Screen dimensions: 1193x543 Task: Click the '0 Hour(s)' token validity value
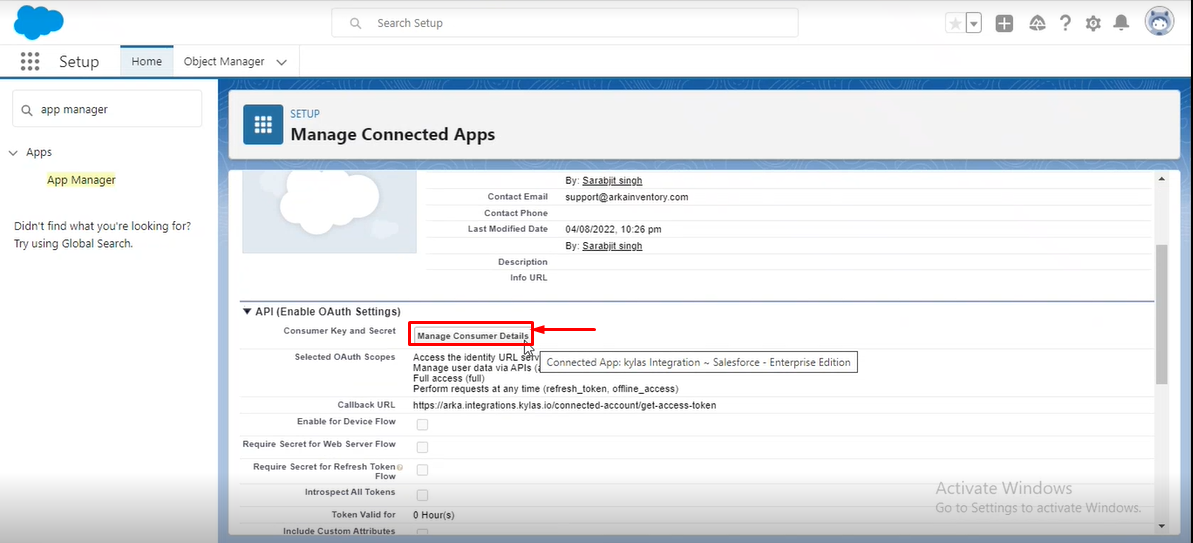(x=434, y=515)
